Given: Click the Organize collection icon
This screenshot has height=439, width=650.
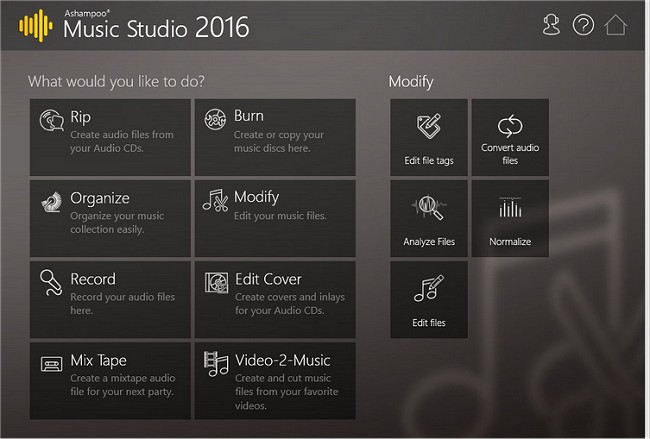Looking at the screenshot, I should pos(52,201).
